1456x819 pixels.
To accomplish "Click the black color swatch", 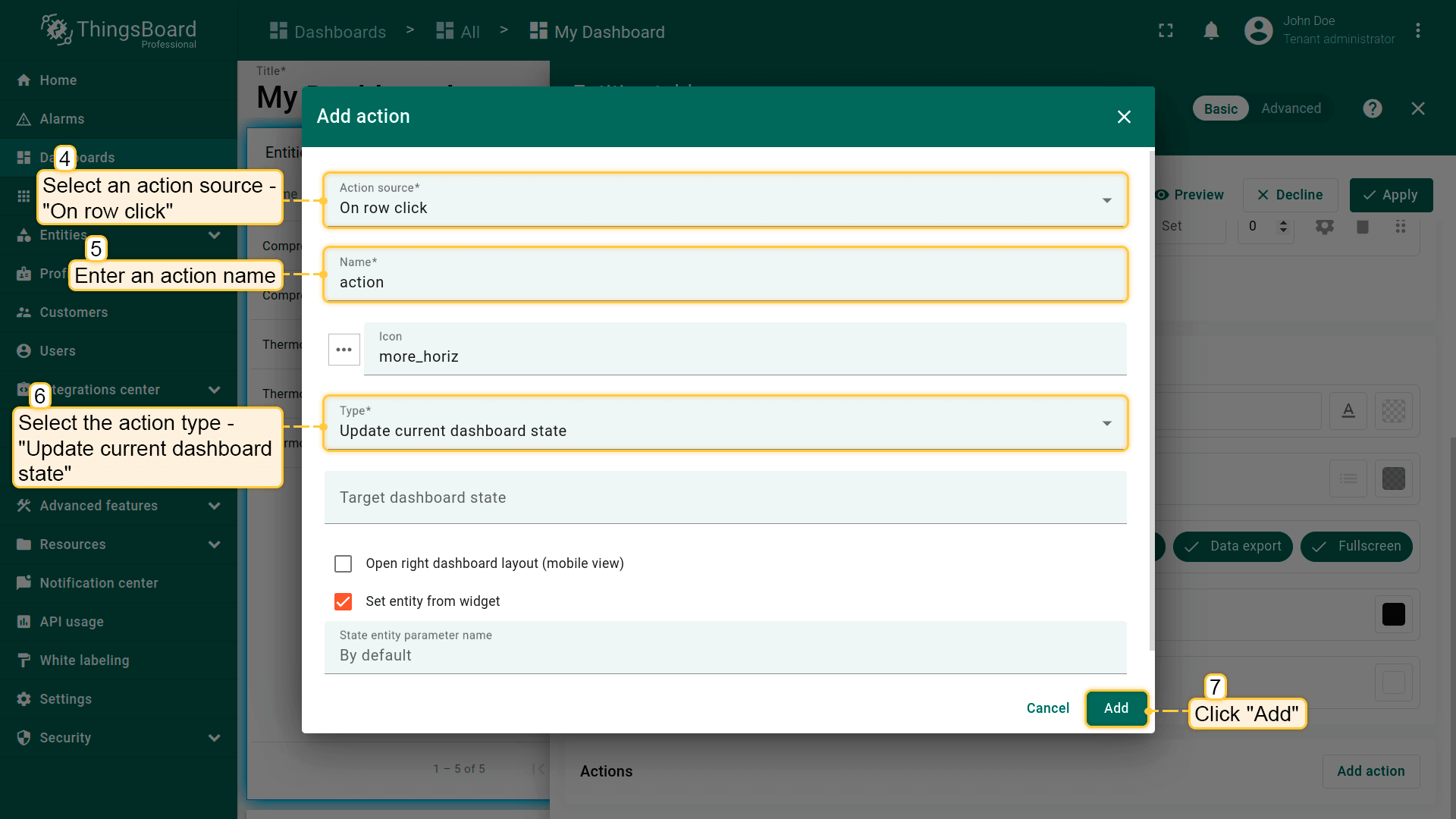I will click(x=1393, y=614).
